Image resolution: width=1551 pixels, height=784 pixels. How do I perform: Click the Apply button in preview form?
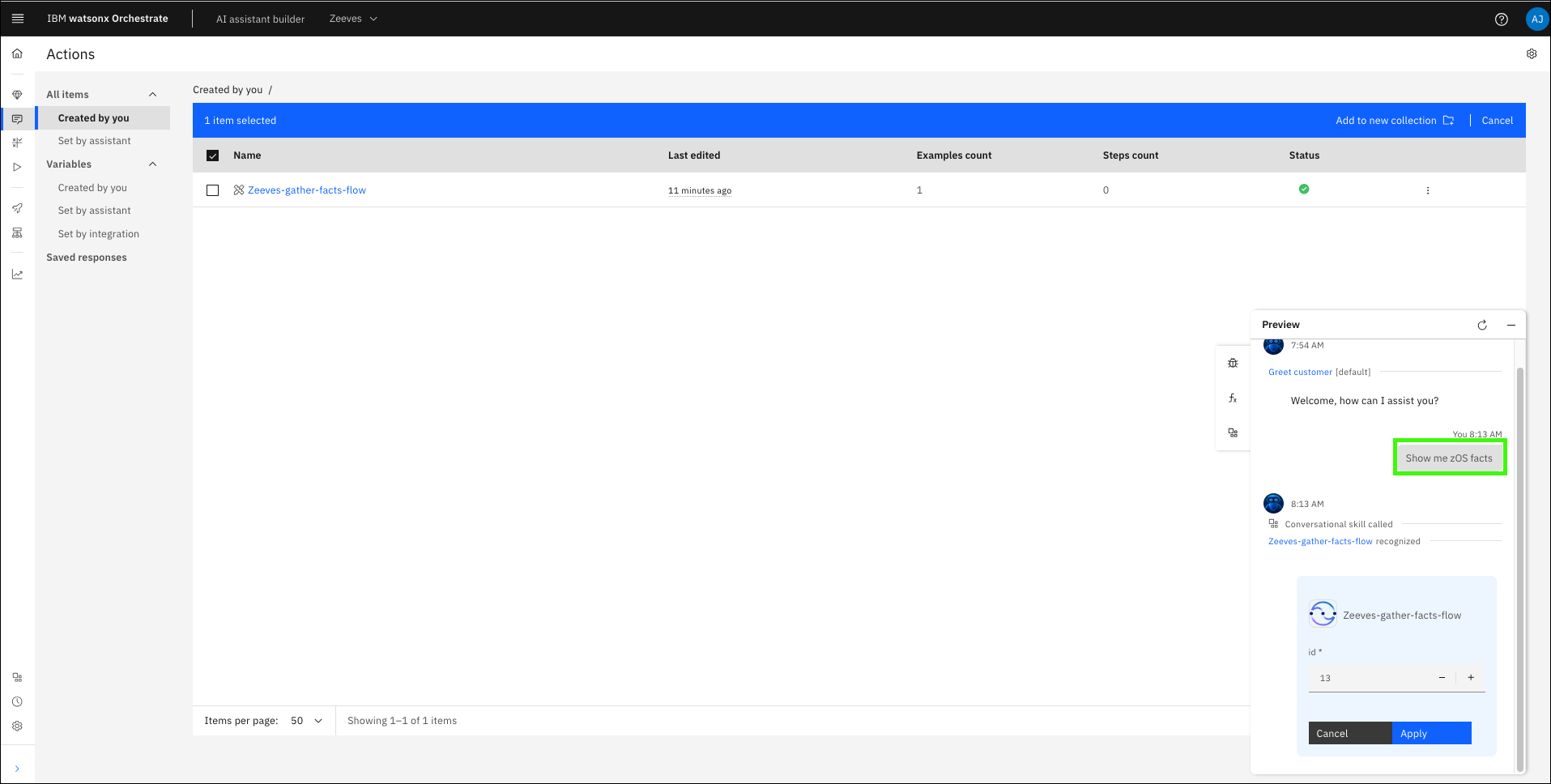[x=1430, y=733]
